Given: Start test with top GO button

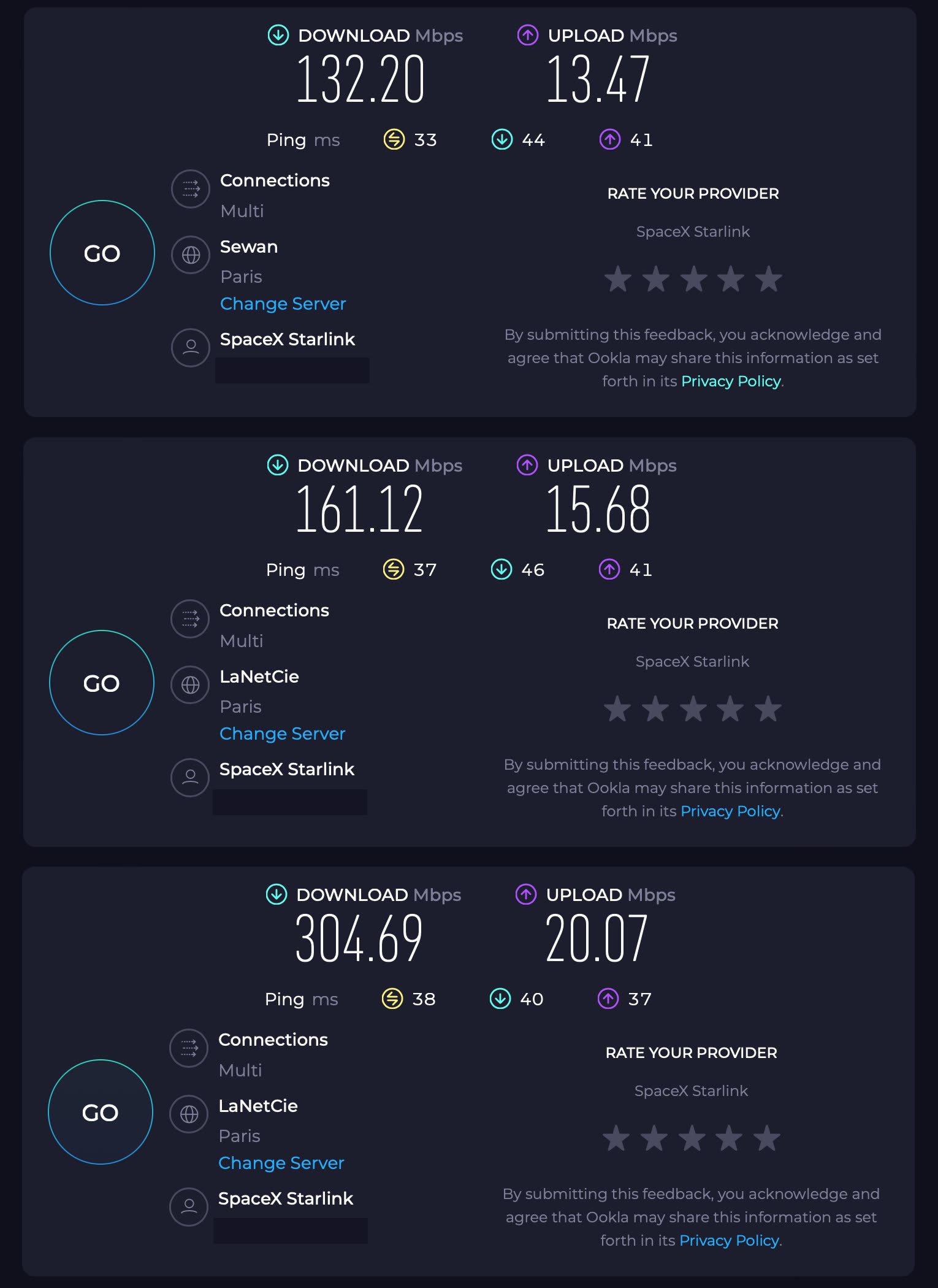Looking at the screenshot, I should [x=102, y=253].
